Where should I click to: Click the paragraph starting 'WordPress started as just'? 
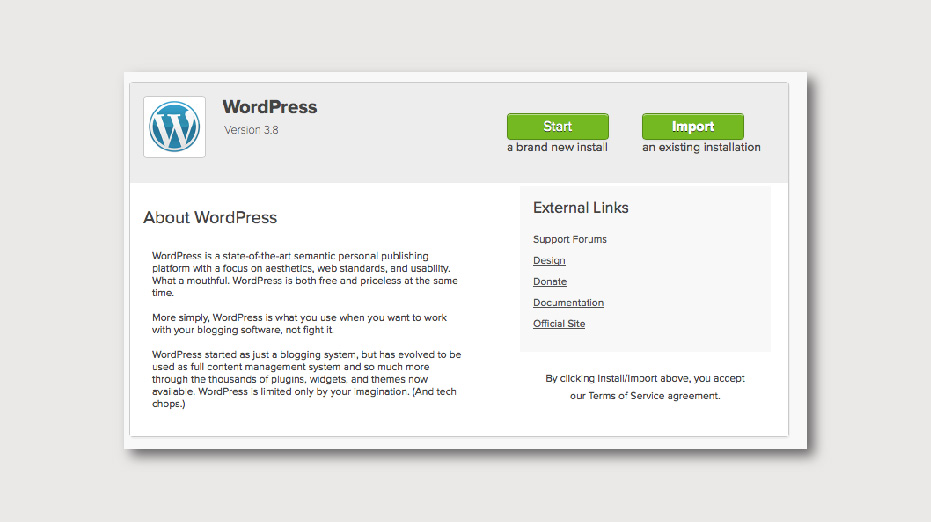click(306, 379)
